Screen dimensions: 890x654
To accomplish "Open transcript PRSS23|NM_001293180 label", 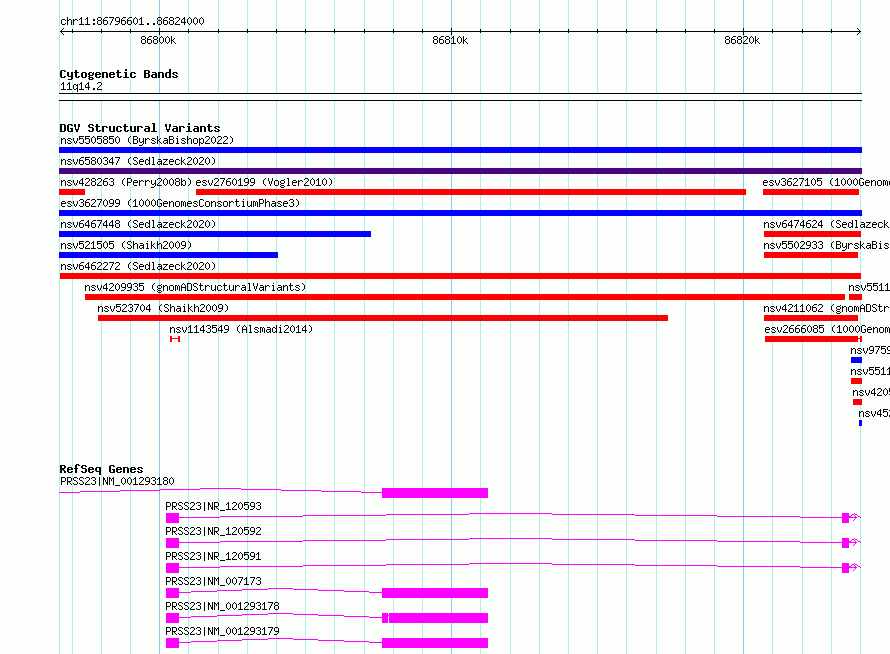I will tap(117, 481).
